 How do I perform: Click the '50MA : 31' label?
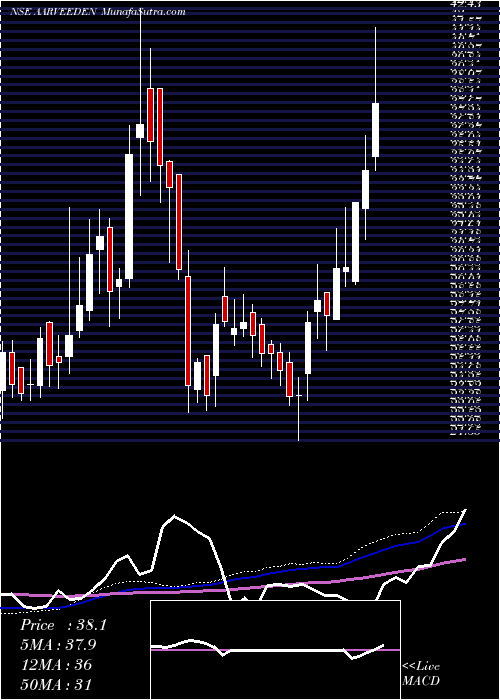[56, 684]
